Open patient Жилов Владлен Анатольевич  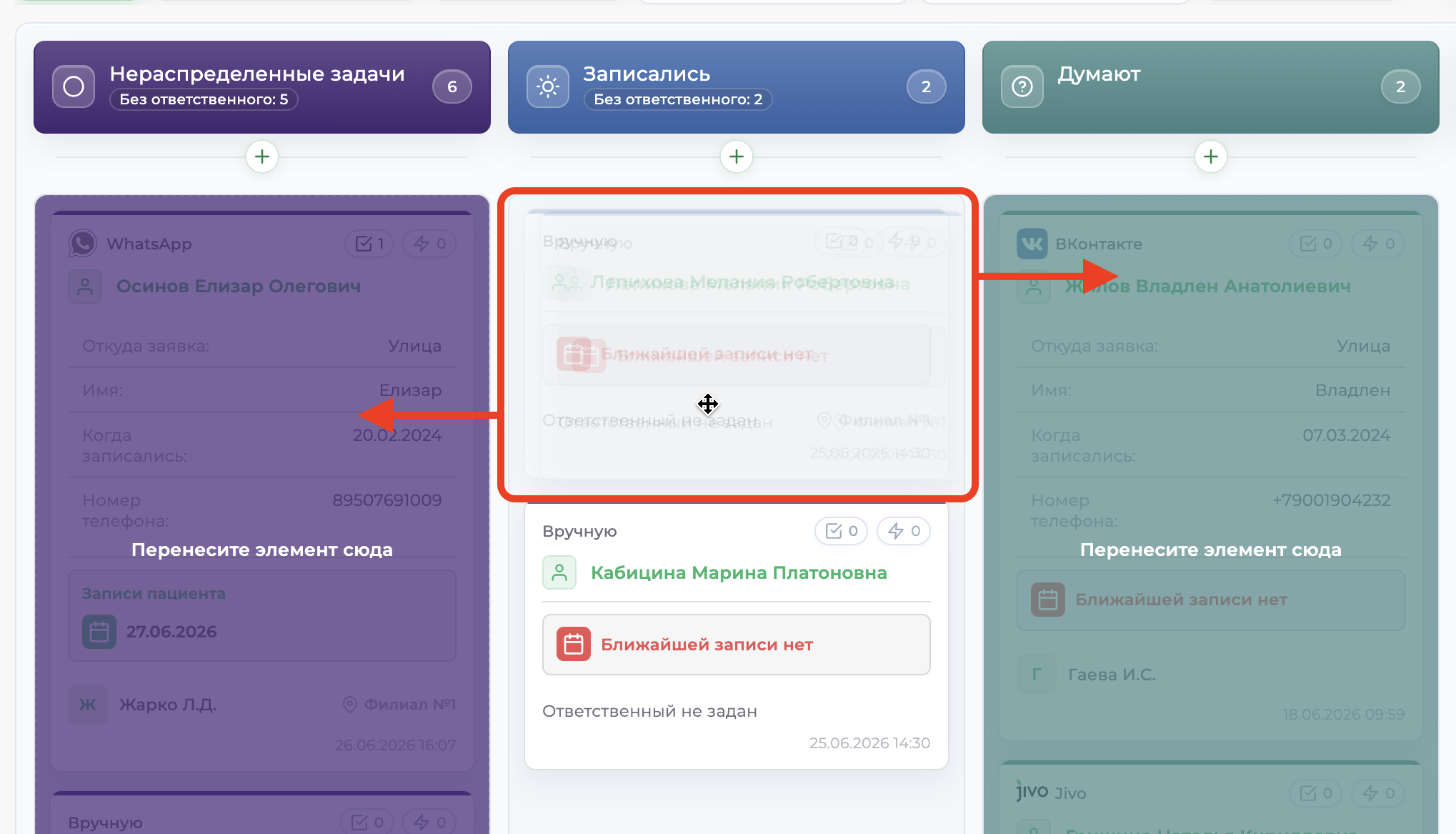click(1207, 287)
